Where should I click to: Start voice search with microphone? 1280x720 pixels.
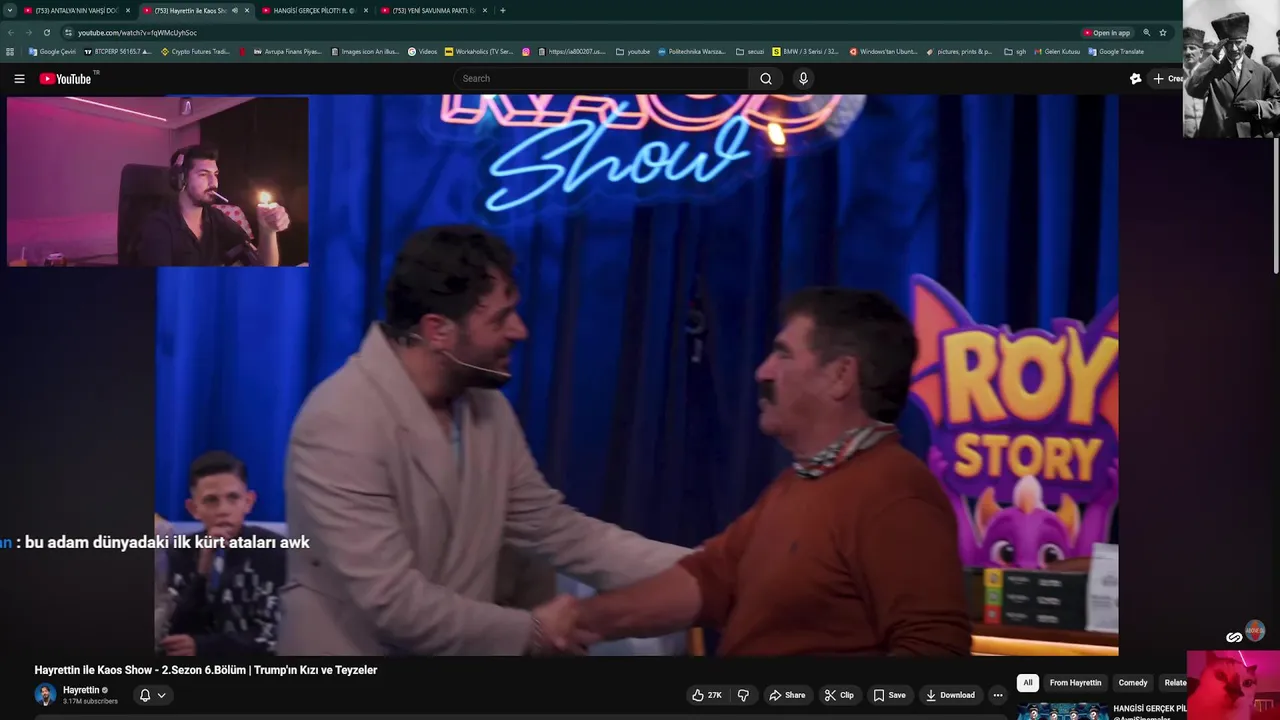pyautogui.click(x=803, y=79)
